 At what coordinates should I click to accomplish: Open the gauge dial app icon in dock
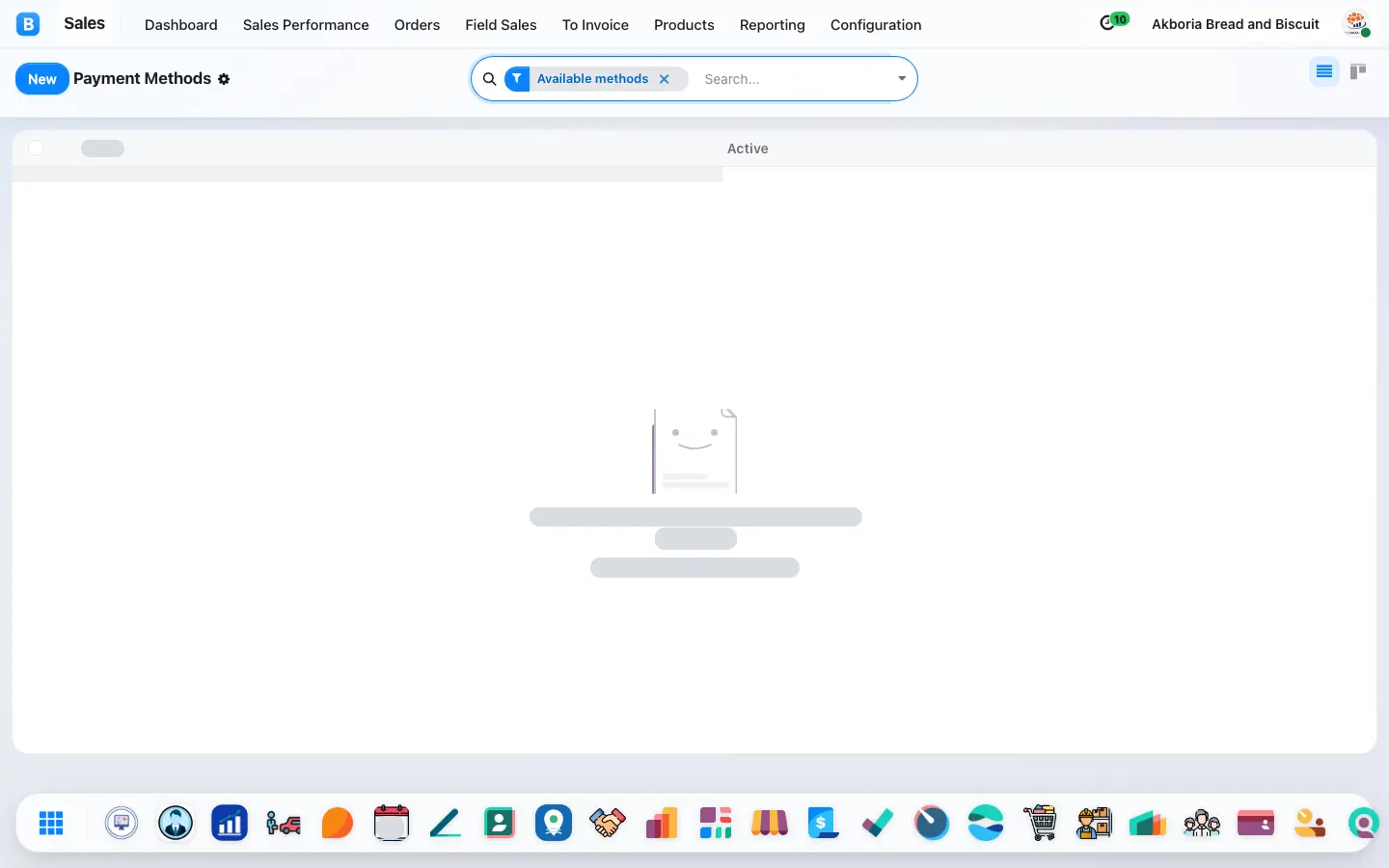(x=932, y=823)
